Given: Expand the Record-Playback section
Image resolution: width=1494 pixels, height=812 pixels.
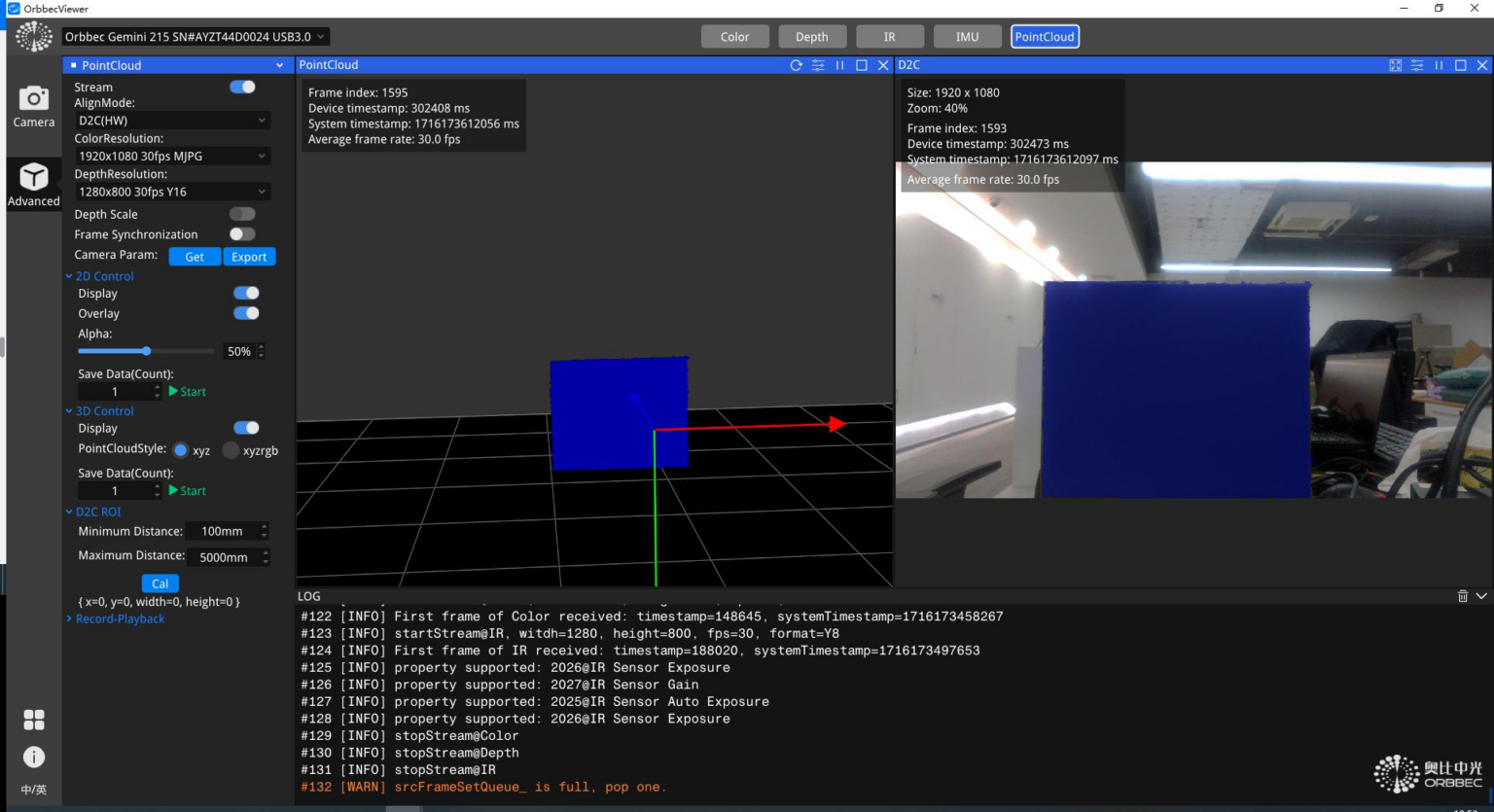Looking at the screenshot, I should 120,618.
